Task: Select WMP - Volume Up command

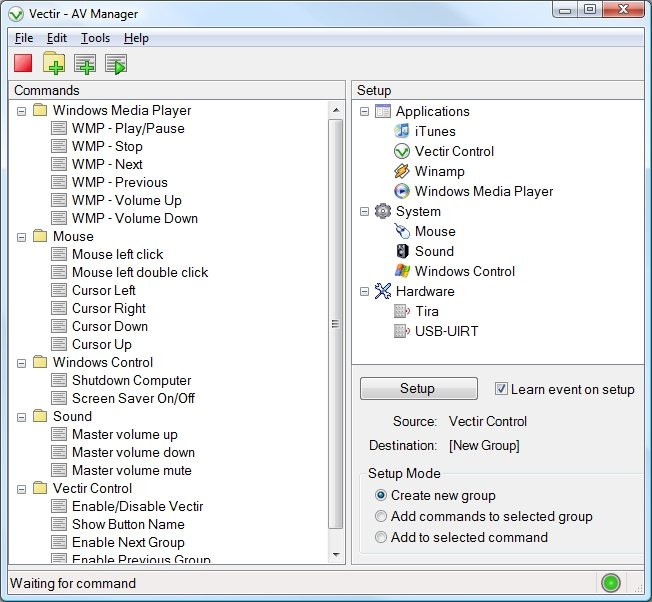Action: coord(127,200)
